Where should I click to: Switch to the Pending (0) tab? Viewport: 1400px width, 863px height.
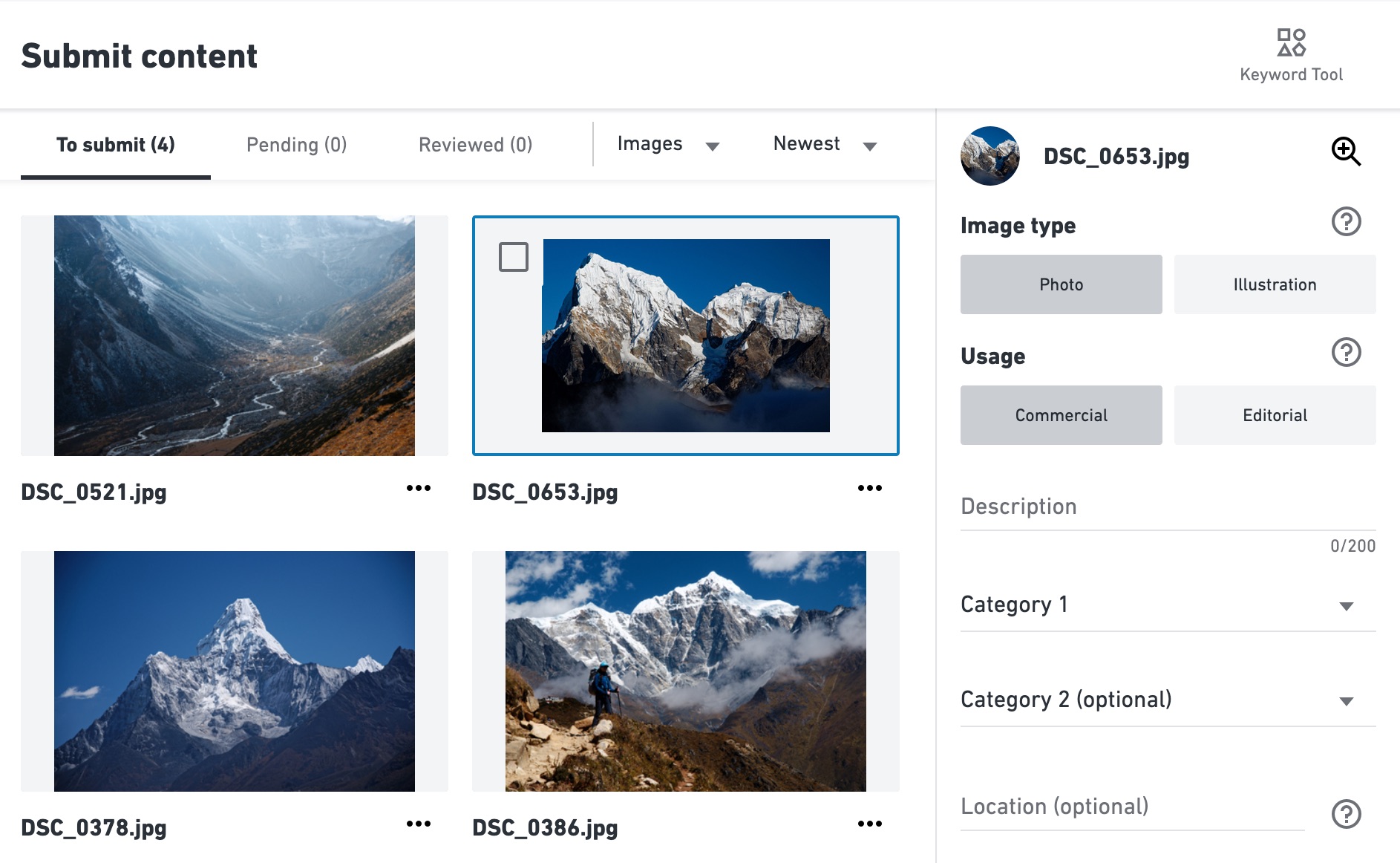tap(296, 145)
